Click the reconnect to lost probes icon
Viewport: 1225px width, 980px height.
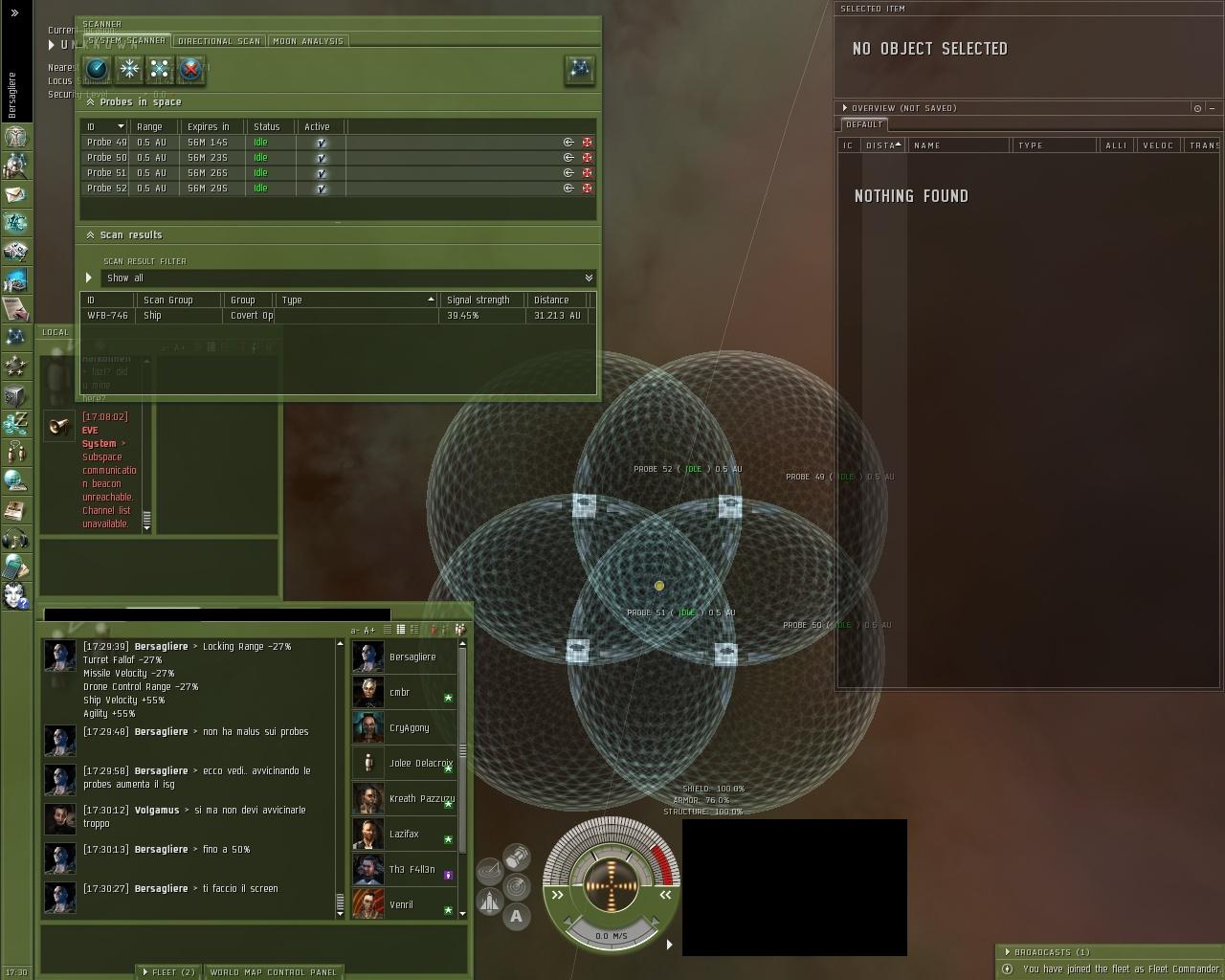(160, 68)
